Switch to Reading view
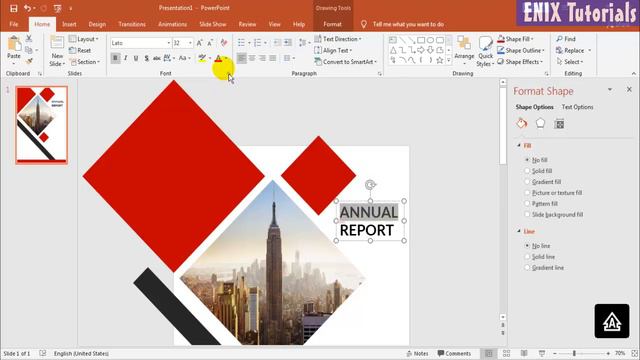640x360 pixels. click(524, 353)
